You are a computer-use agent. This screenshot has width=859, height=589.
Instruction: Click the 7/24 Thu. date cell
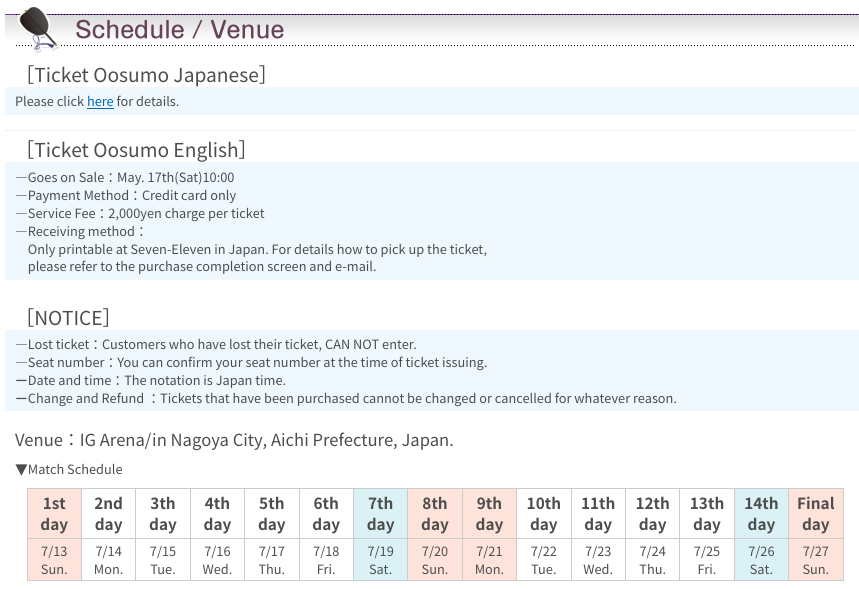tap(652, 560)
